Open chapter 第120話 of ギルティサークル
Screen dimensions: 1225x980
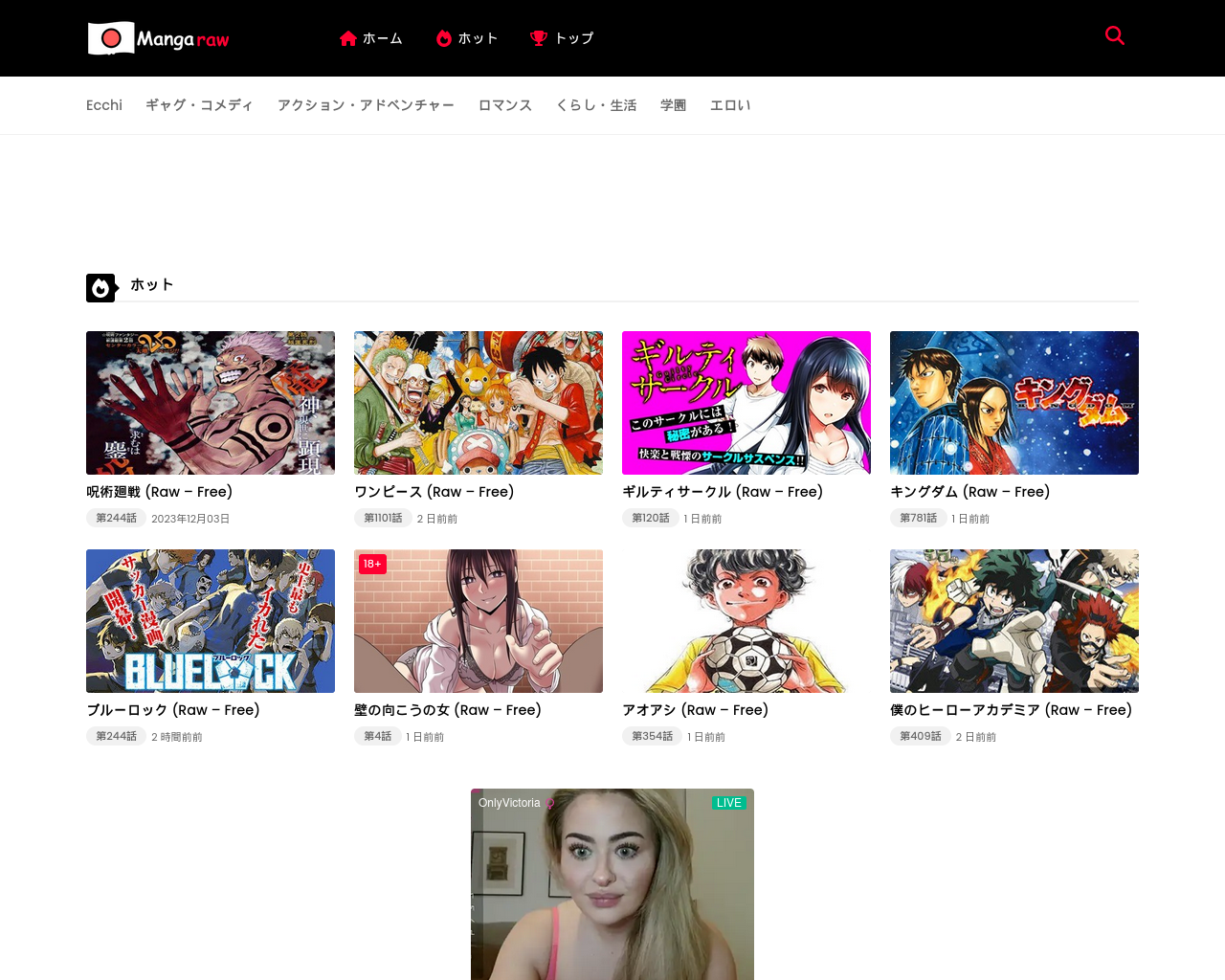651,518
